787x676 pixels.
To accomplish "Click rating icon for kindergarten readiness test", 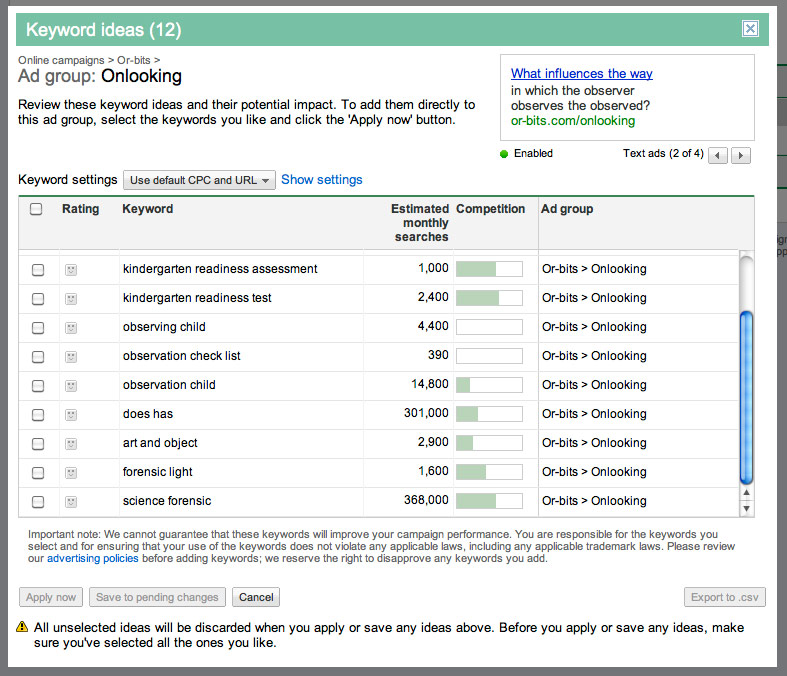I will (71, 299).
